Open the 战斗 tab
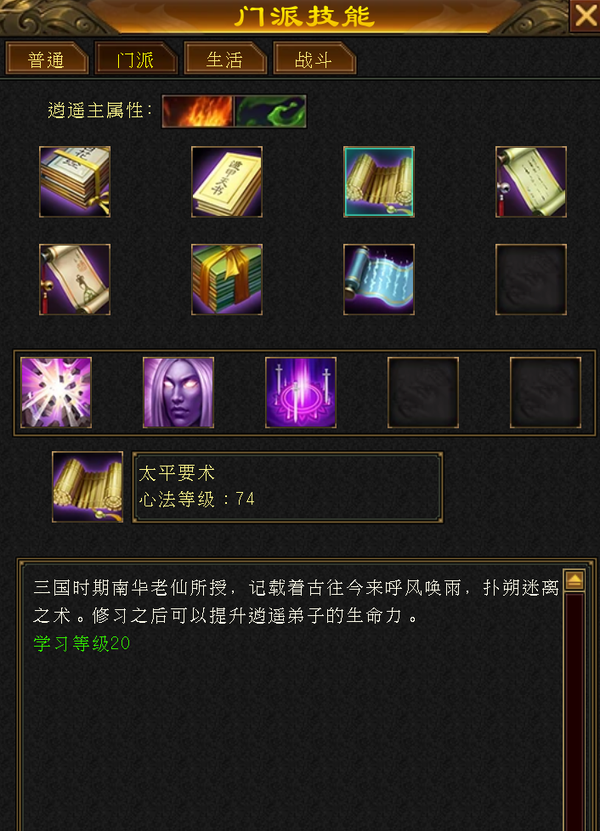This screenshot has height=831, width=600. (x=314, y=58)
